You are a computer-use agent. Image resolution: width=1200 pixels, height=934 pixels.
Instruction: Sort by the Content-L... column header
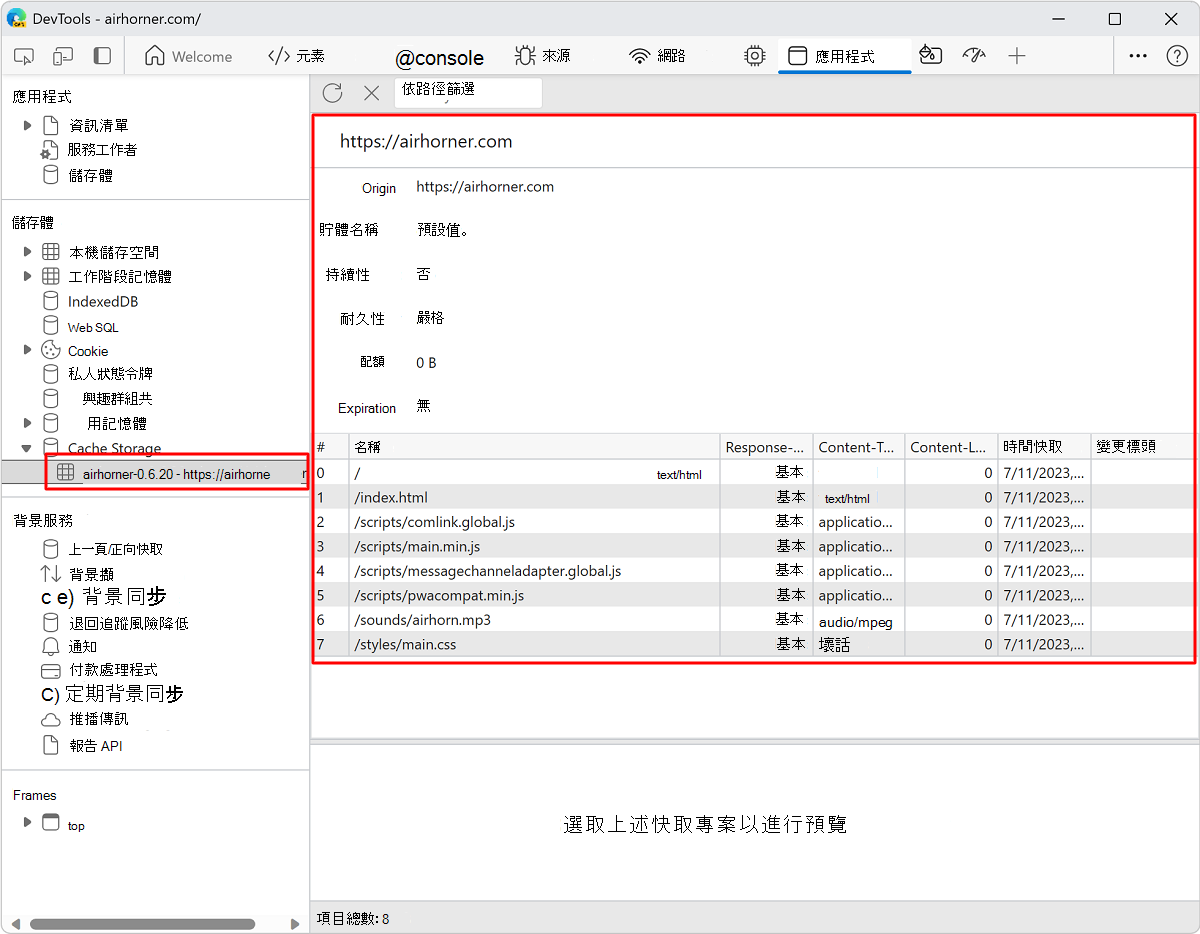pos(951,447)
